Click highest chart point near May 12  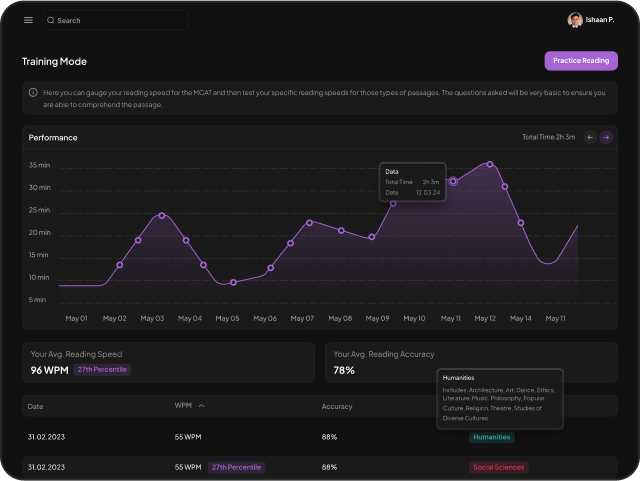[490, 164]
